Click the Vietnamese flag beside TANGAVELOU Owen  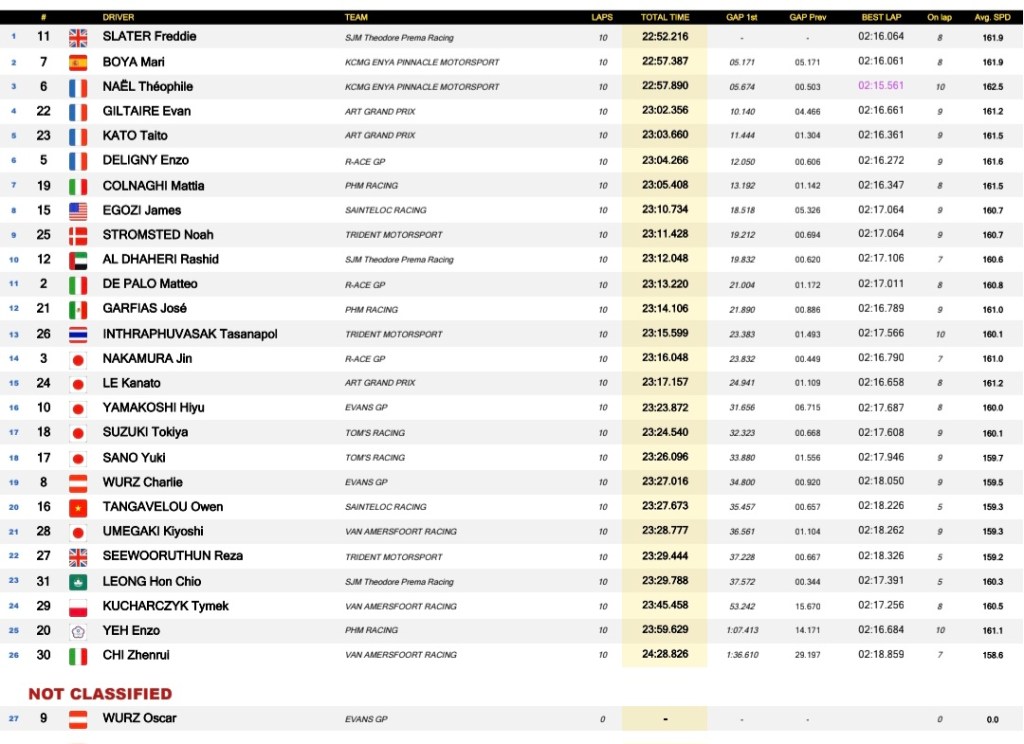click(78, 508)
